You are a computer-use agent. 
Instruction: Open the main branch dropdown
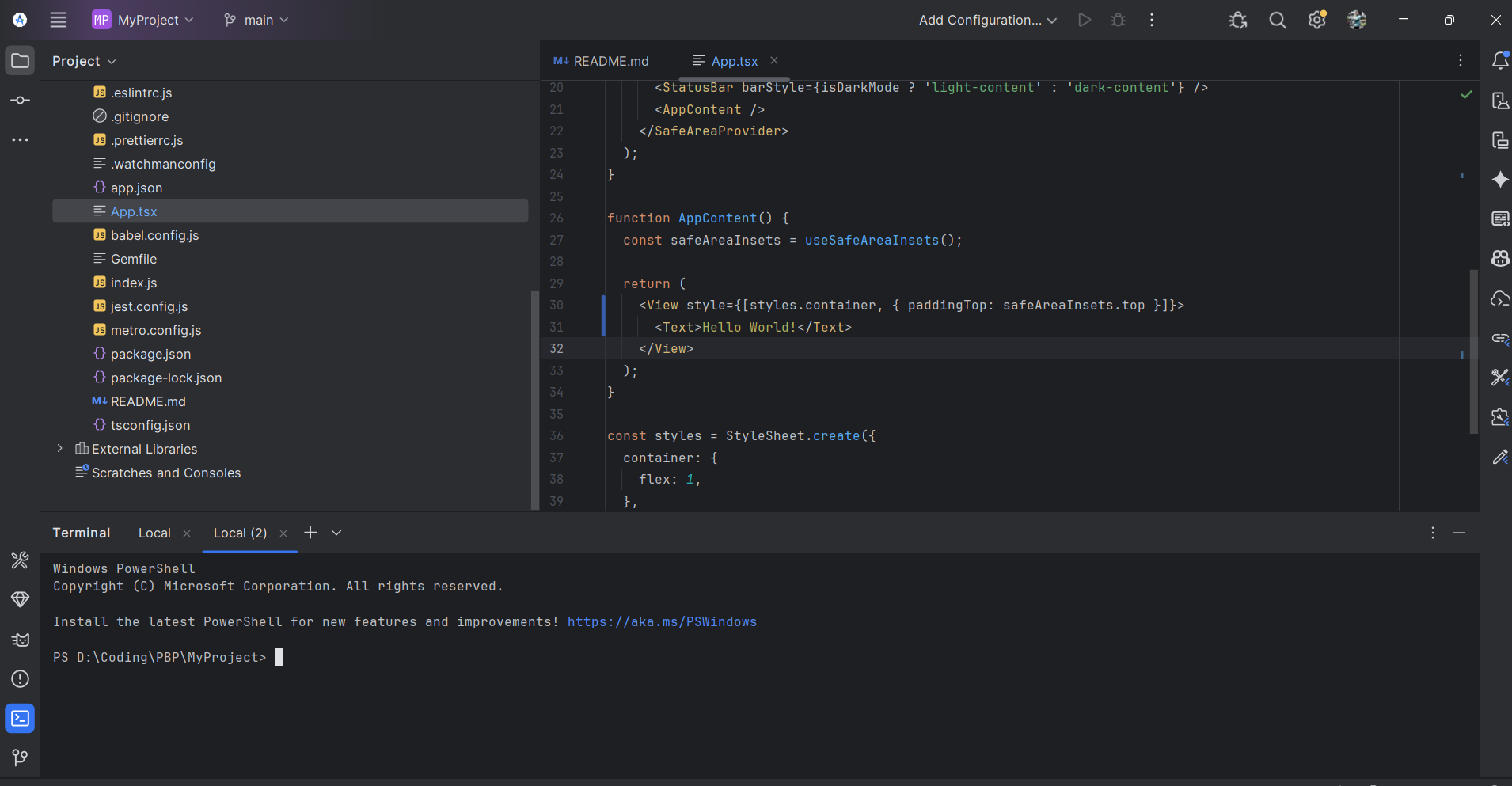click(256, 21)
